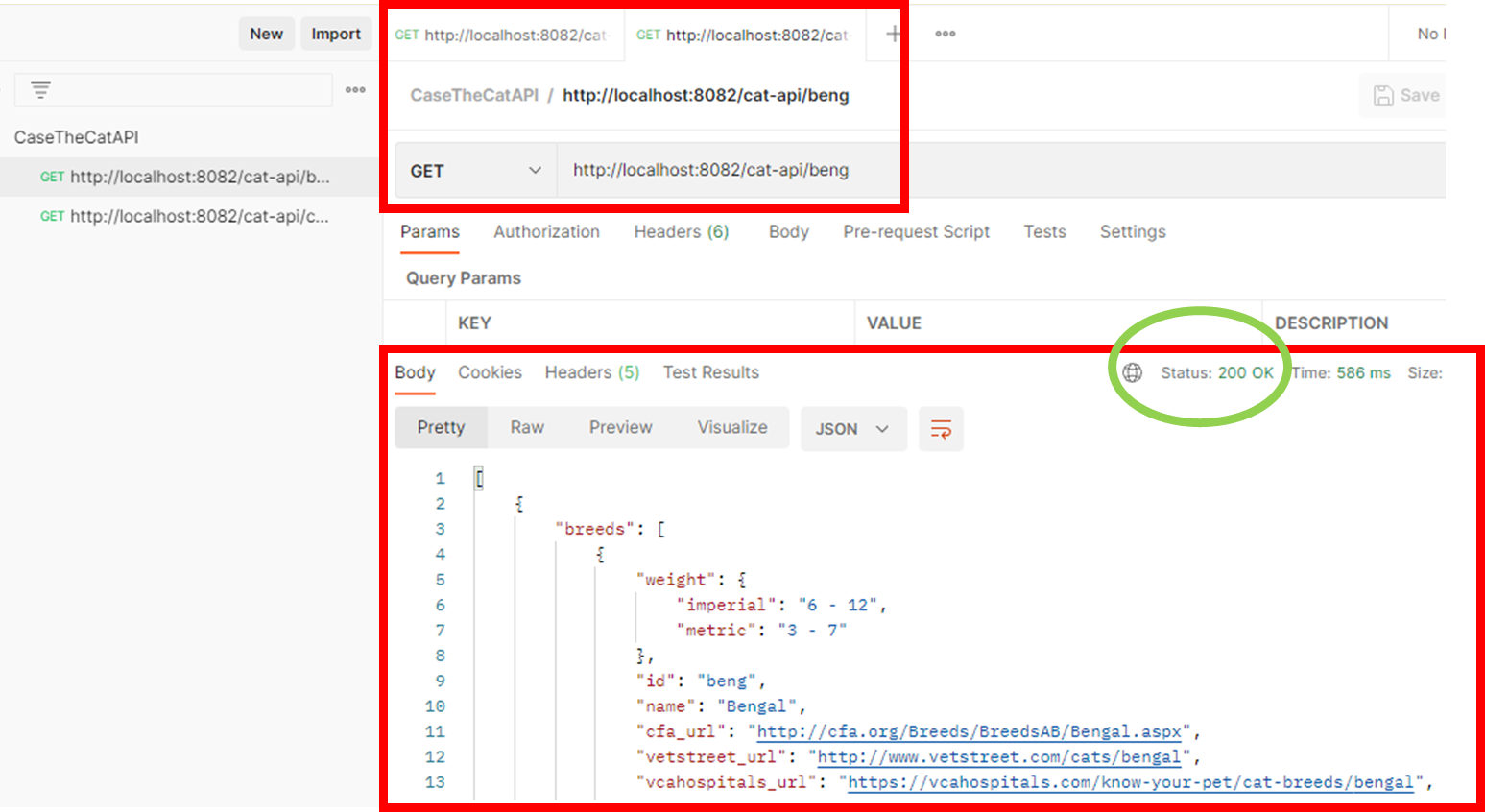Select the Pretty response view

pos(441,427)
